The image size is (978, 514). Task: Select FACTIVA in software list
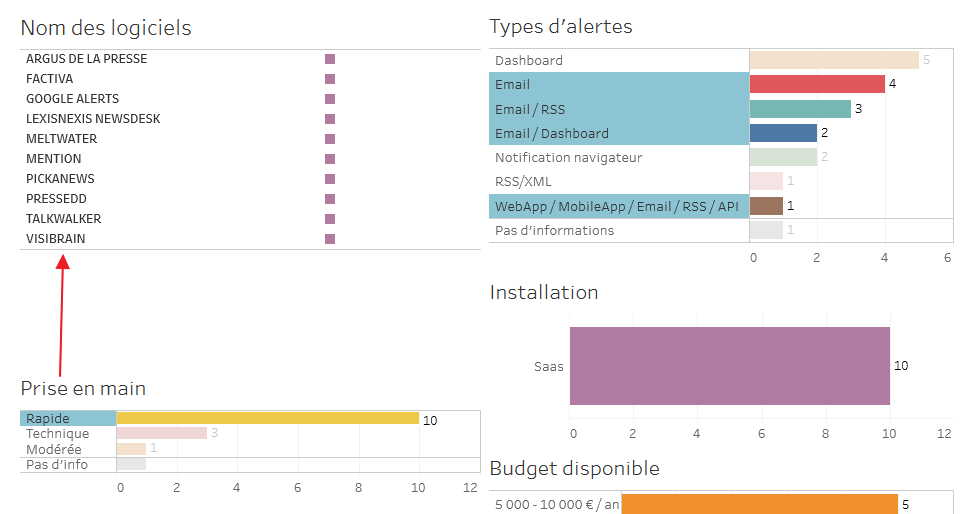tap(49, 79)
